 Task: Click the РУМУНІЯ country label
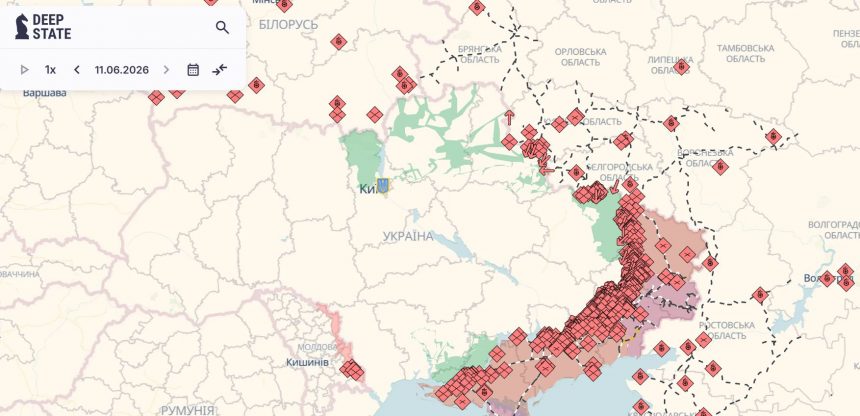coord(188,410)
